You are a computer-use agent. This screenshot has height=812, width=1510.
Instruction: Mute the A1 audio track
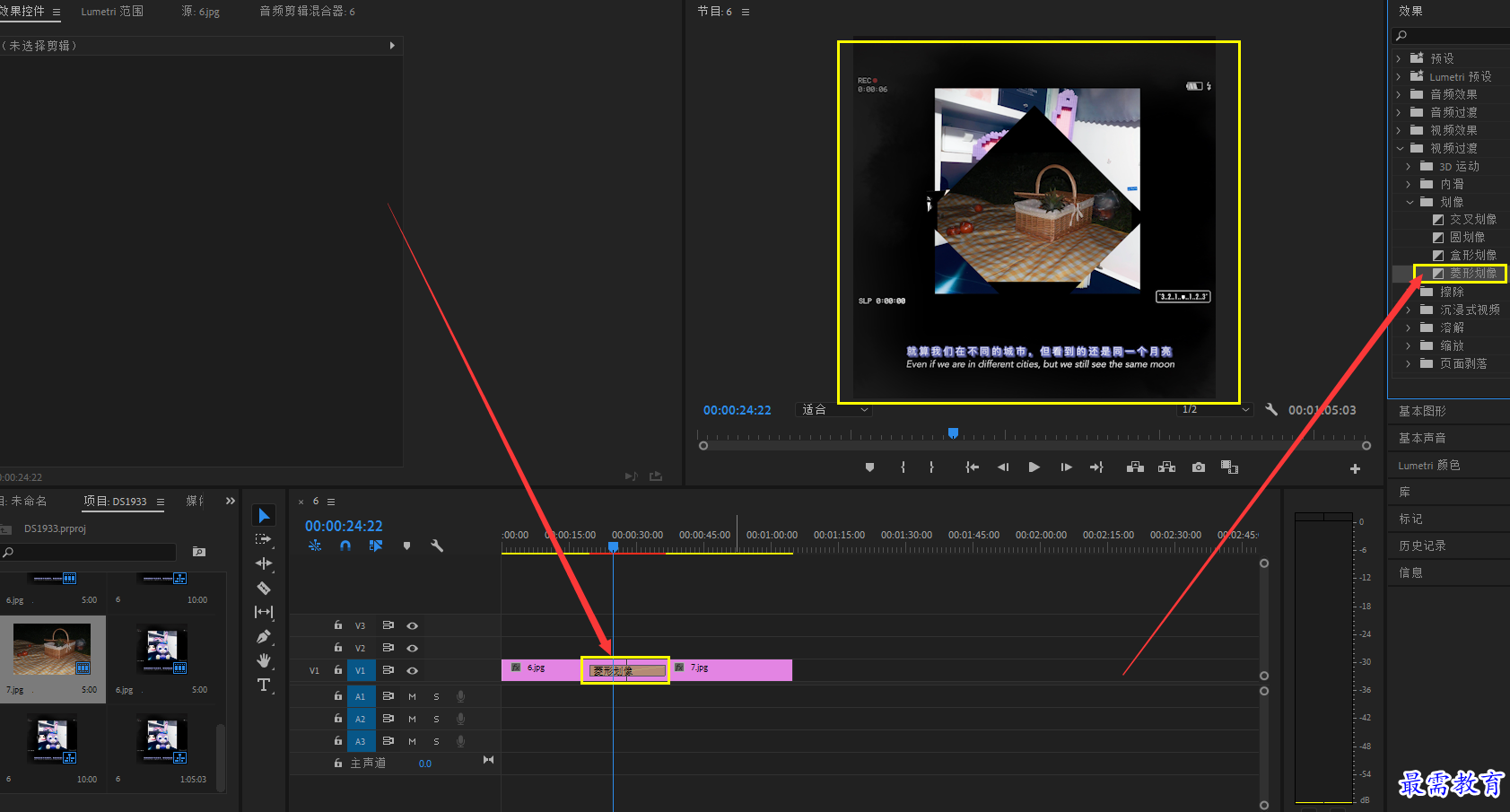412,696
